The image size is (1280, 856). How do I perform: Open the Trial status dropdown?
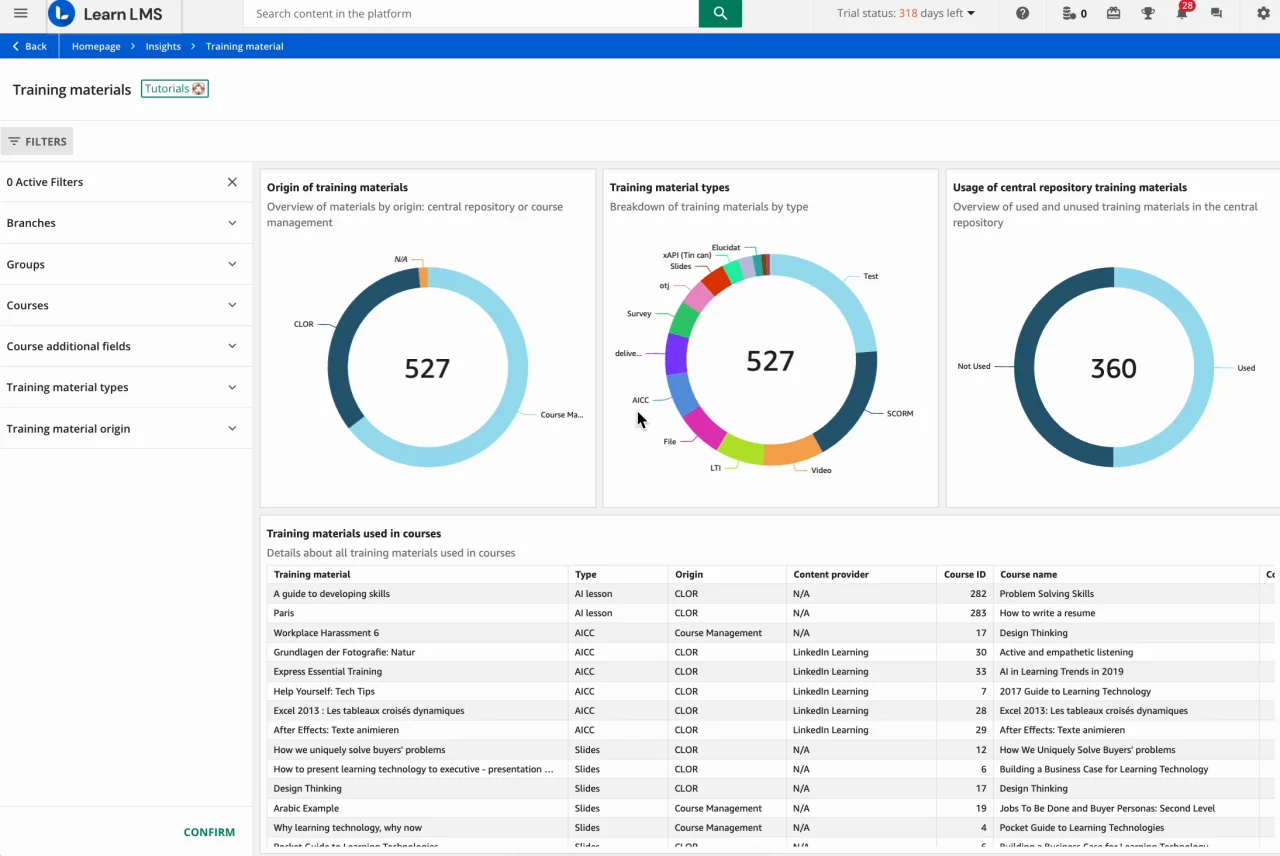point(906,14)
